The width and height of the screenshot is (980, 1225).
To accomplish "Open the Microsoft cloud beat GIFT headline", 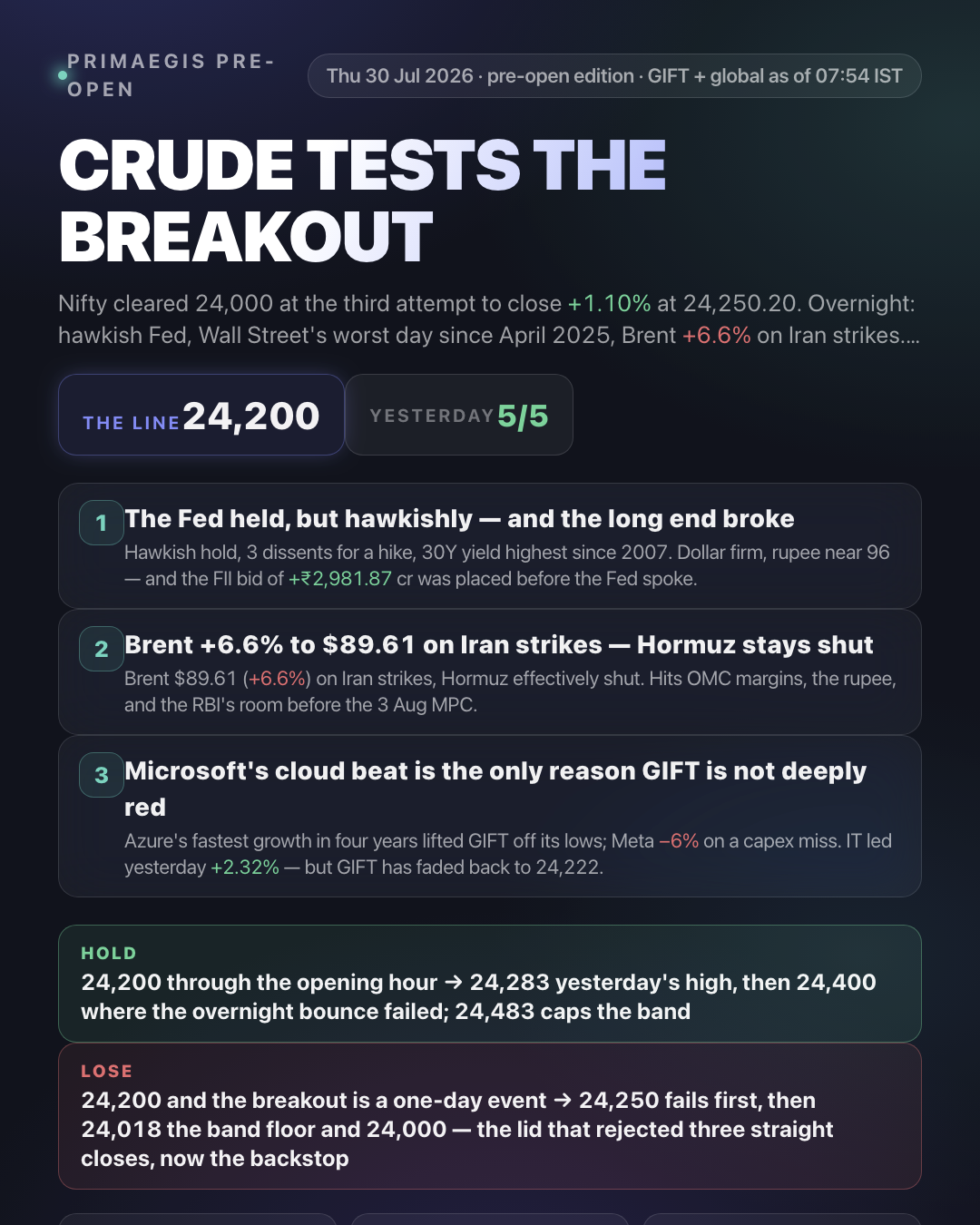I will coord(495,789).
